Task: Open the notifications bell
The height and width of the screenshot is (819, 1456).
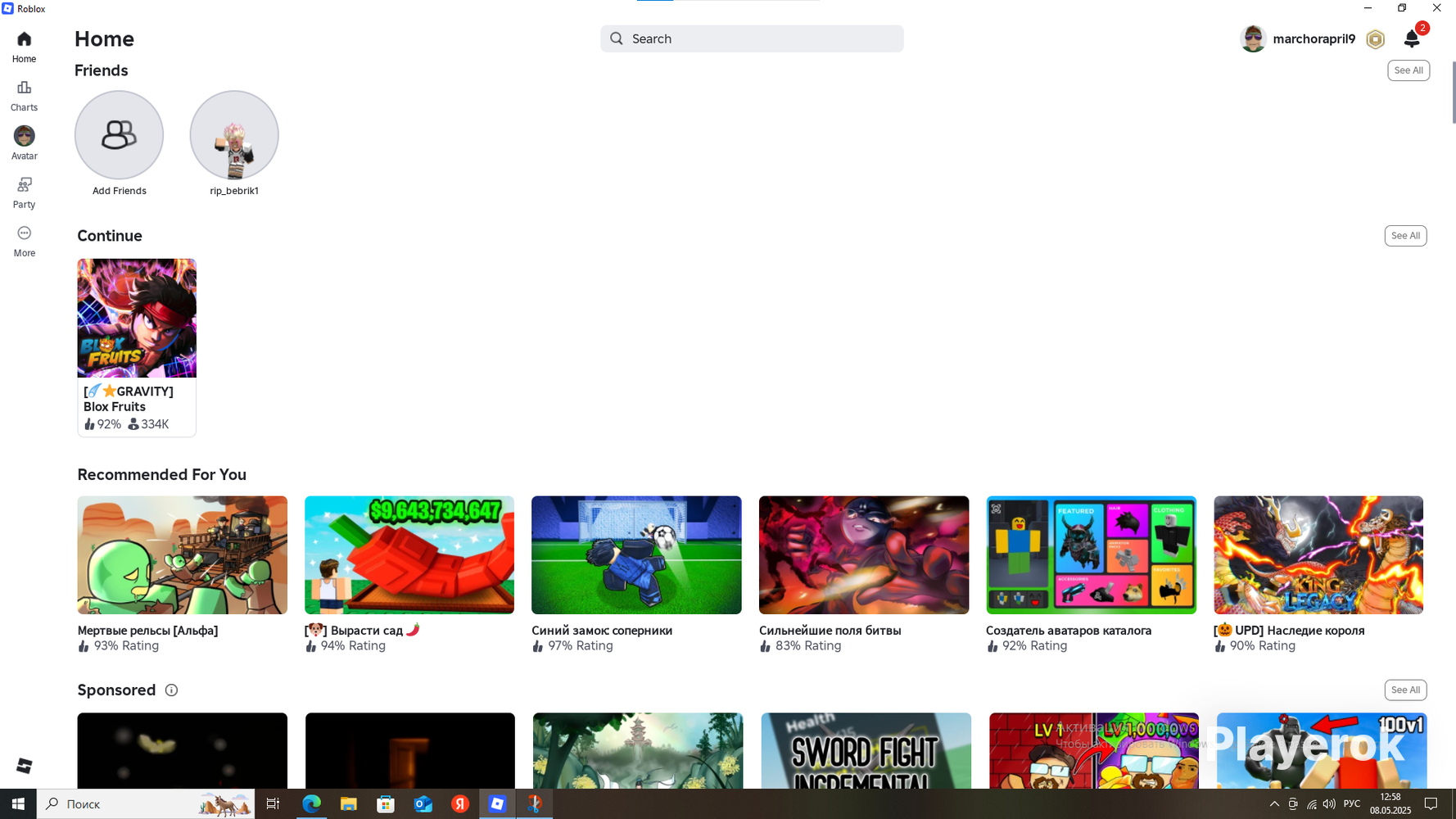Action: coord(1412,38)
